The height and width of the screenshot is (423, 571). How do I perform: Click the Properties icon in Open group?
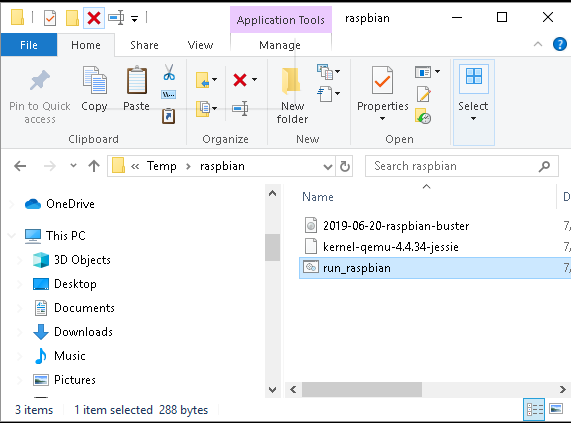pyautogui.click(x=382, y=80)
